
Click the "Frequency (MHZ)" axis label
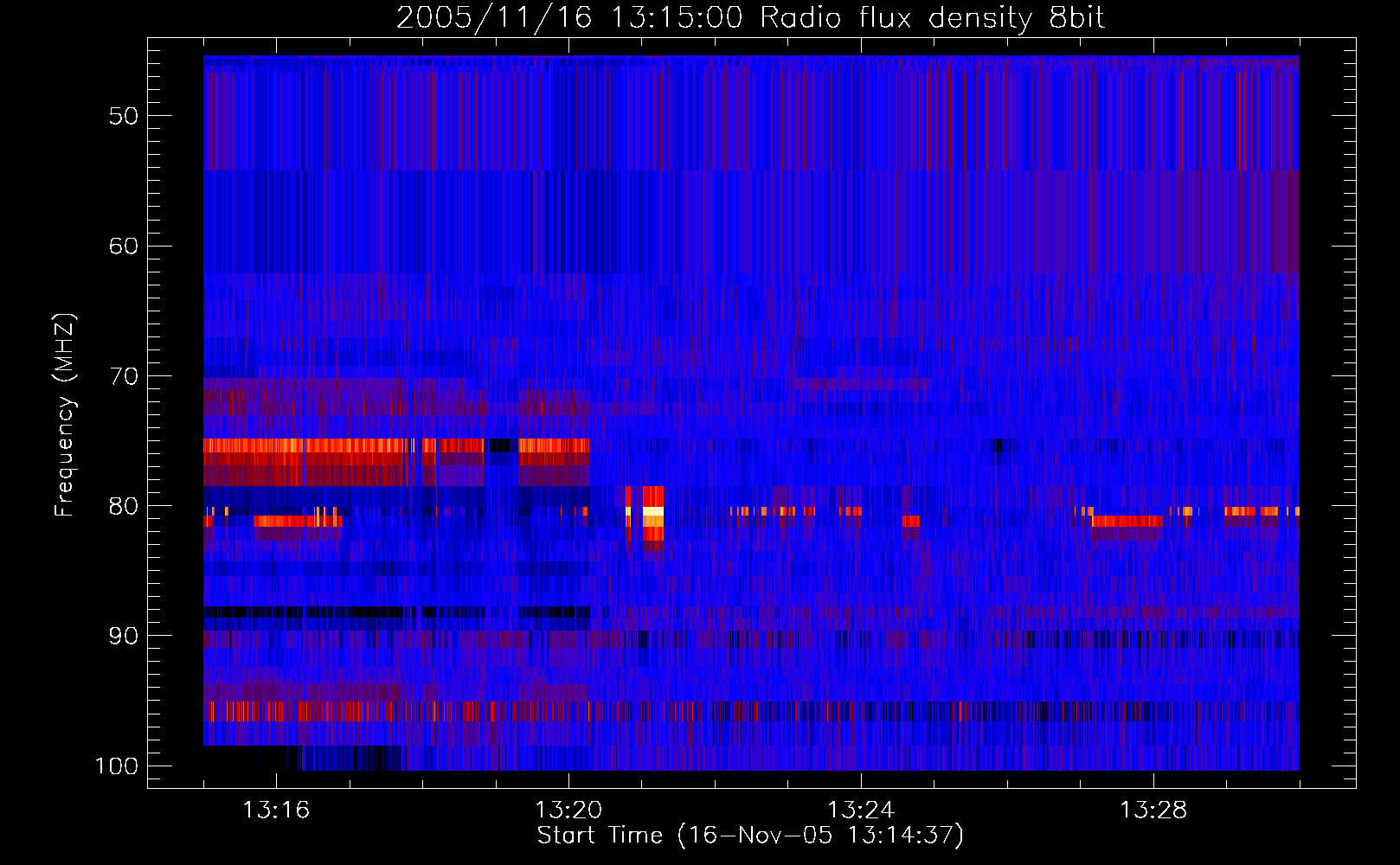(65, 414)
